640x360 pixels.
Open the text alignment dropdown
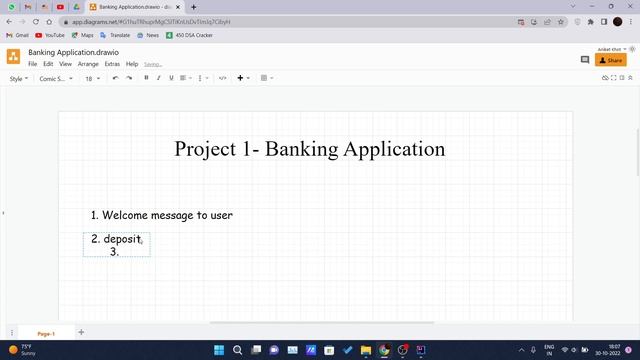[x=186, y=78]
